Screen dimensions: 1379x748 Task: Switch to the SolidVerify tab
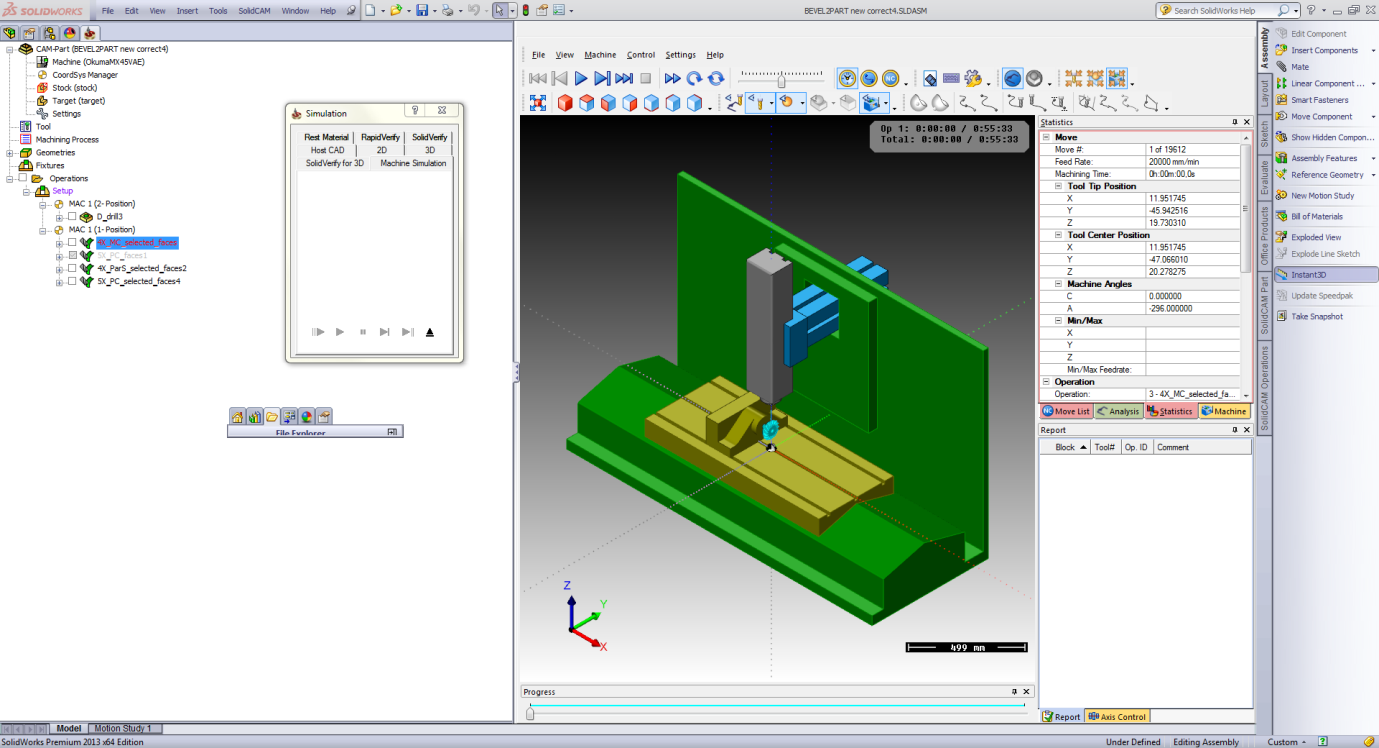pos(430,137)
